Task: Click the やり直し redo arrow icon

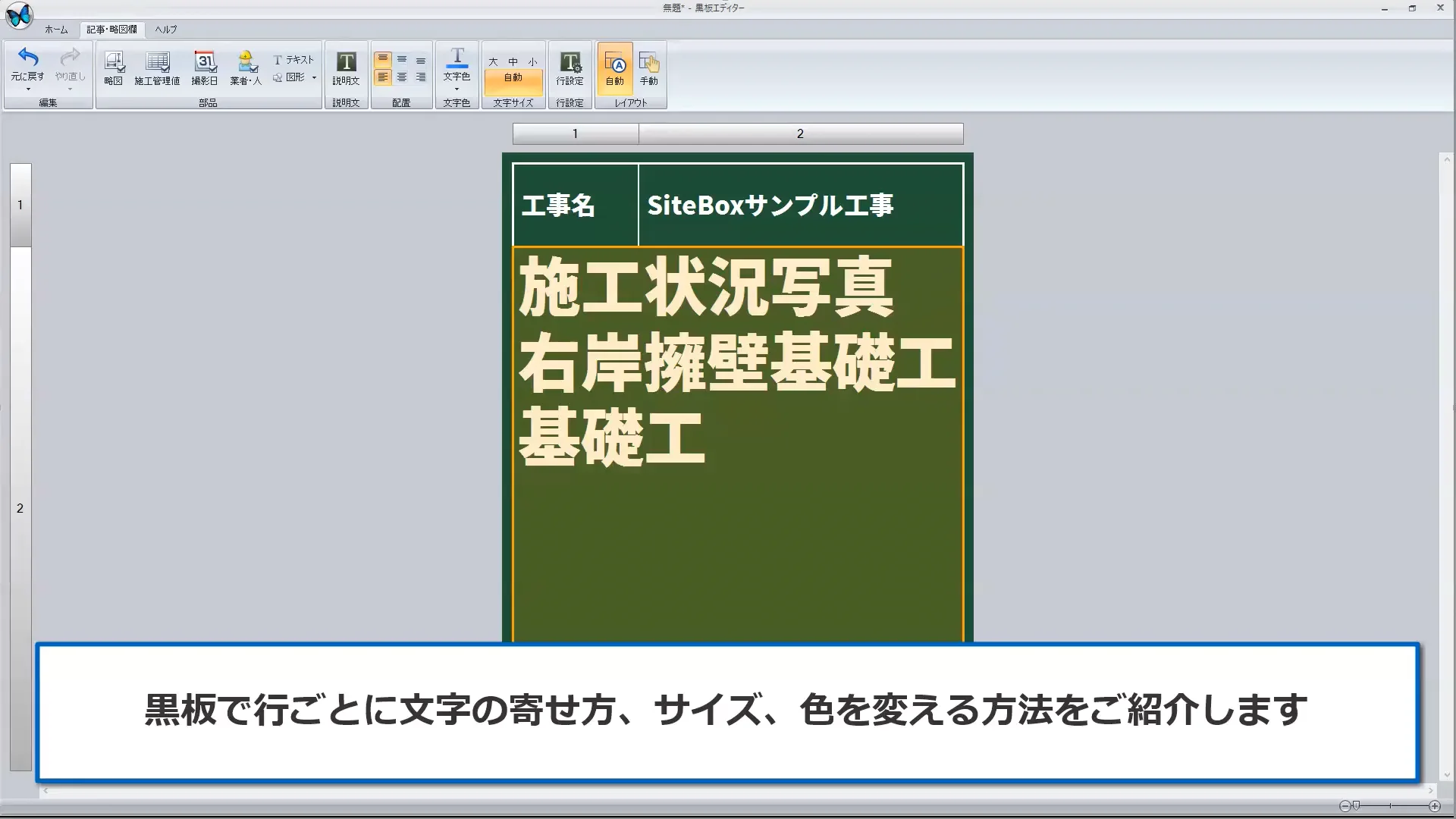Action: (70, 57)
